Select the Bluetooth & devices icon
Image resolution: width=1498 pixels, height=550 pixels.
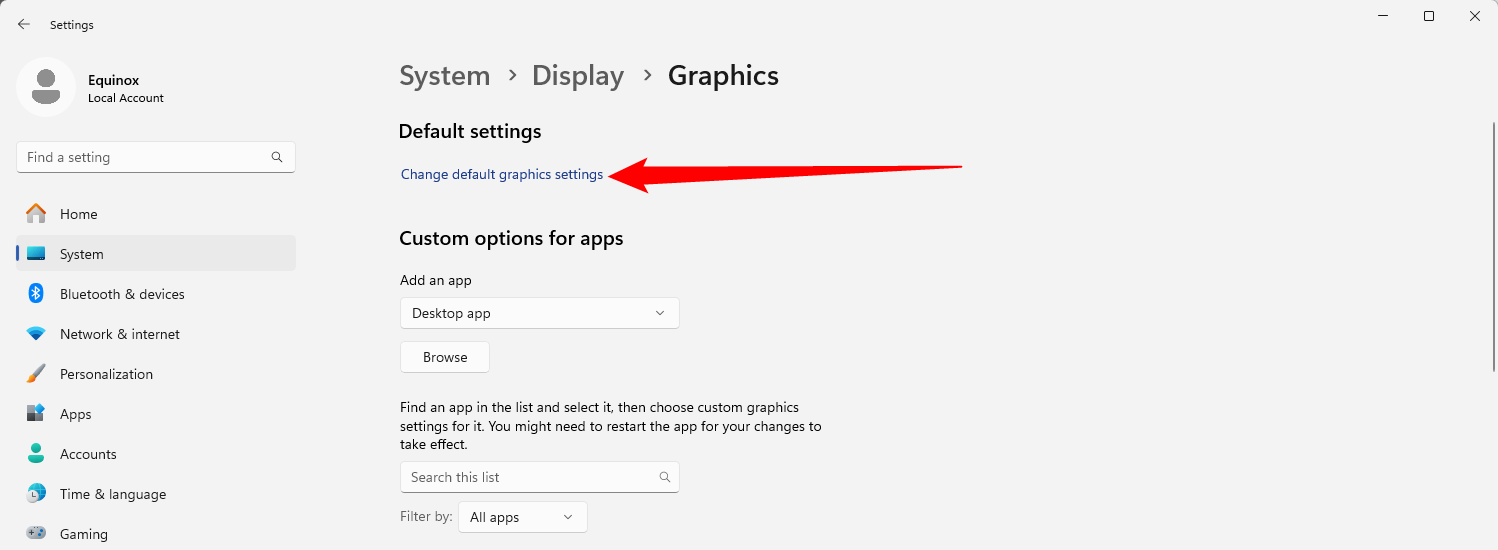point(36,293)
